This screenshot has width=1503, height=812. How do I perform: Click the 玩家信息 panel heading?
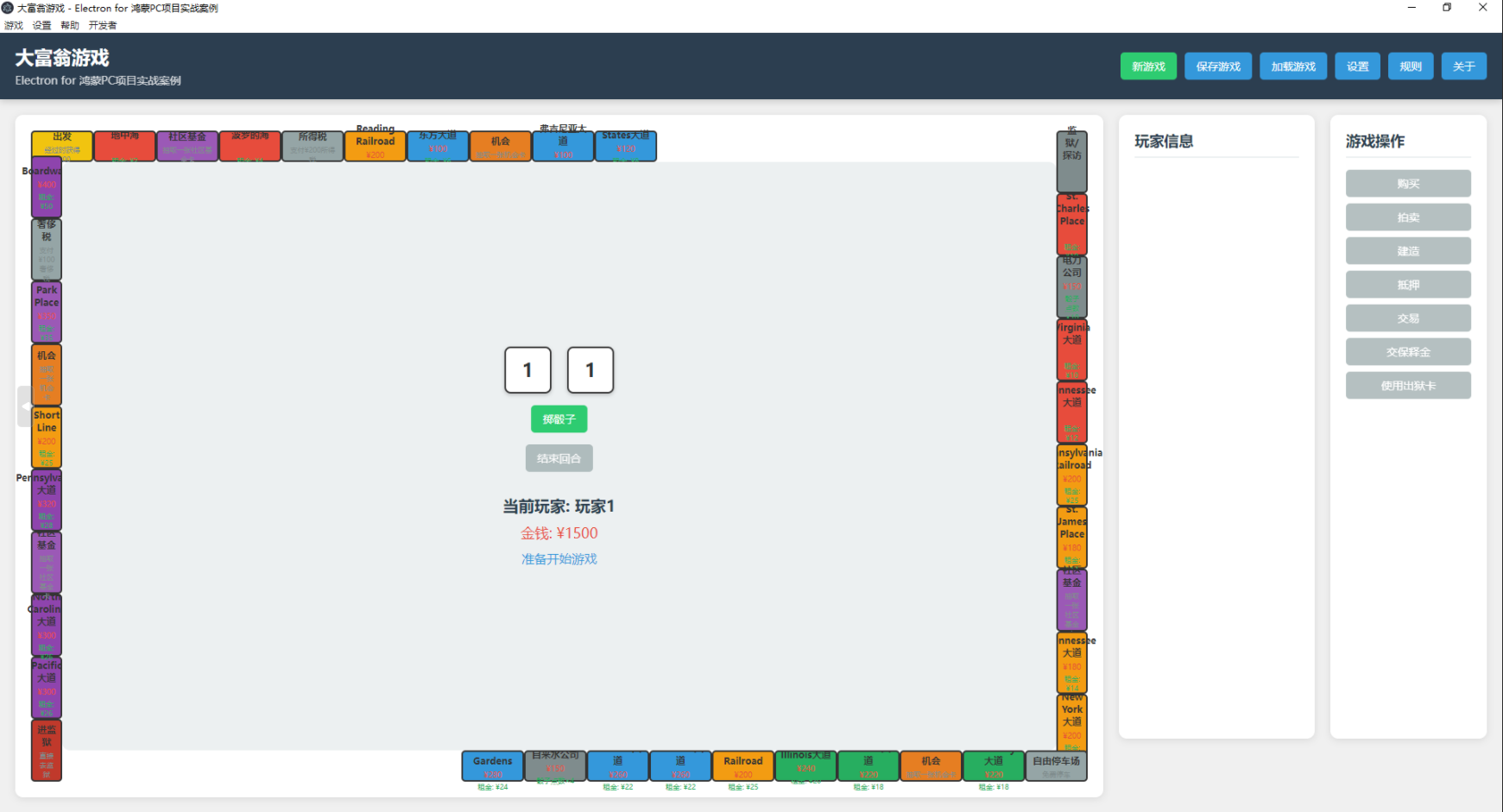coord(1164,142)
